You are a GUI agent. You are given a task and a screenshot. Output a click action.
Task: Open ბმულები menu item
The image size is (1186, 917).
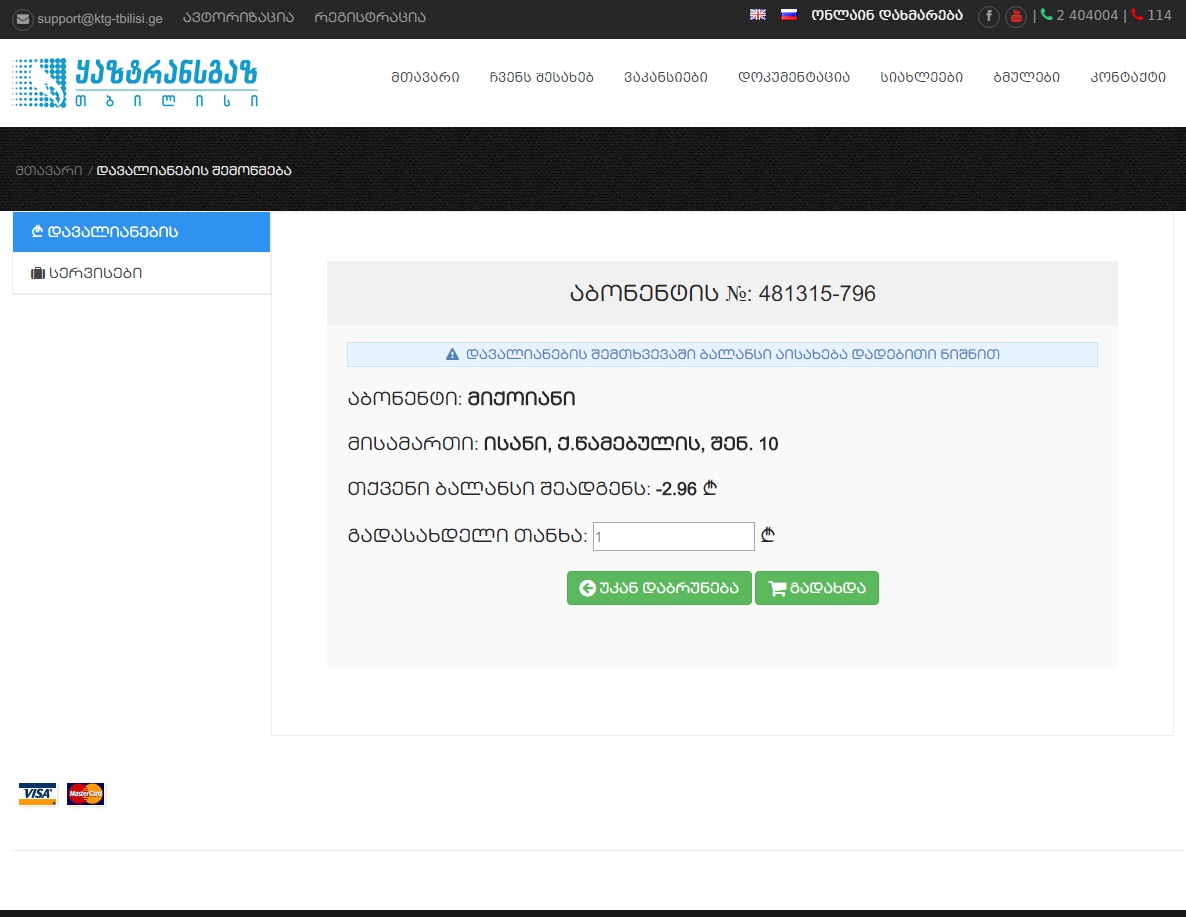(1026, 77)
